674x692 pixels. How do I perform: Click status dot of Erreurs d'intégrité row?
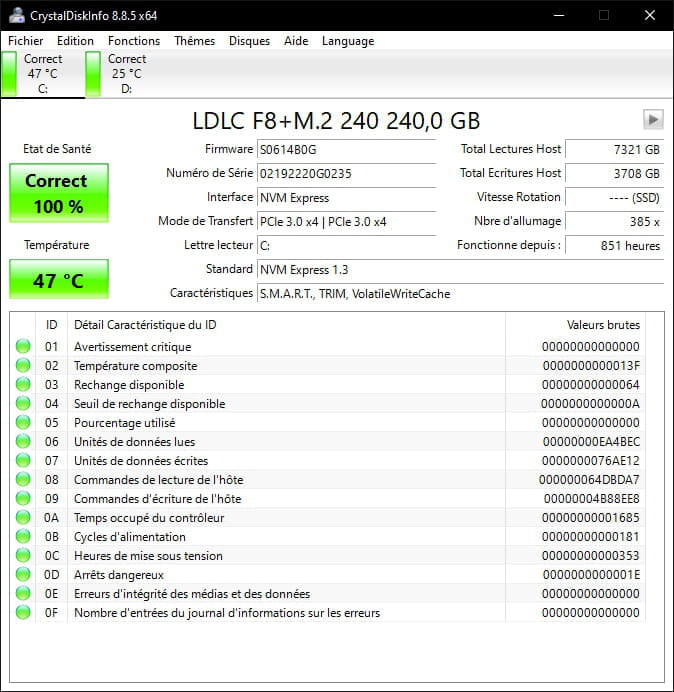point(23,593)
